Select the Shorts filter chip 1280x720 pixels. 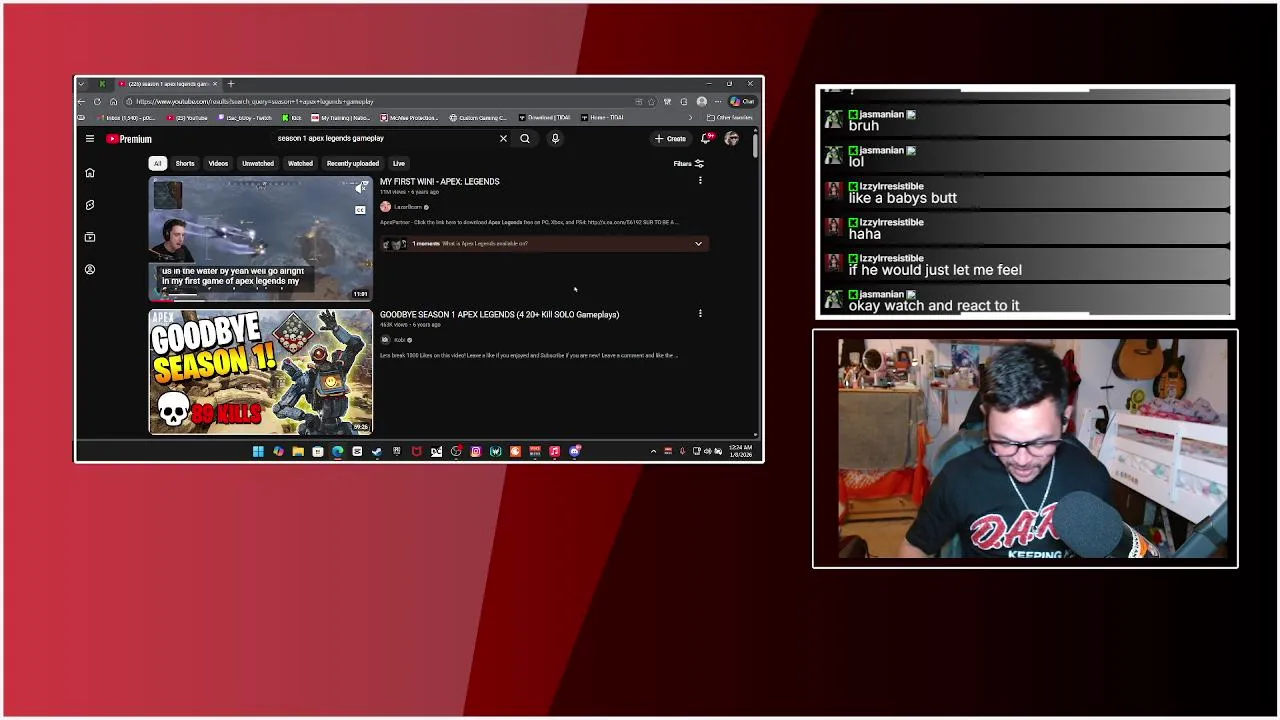185,164
